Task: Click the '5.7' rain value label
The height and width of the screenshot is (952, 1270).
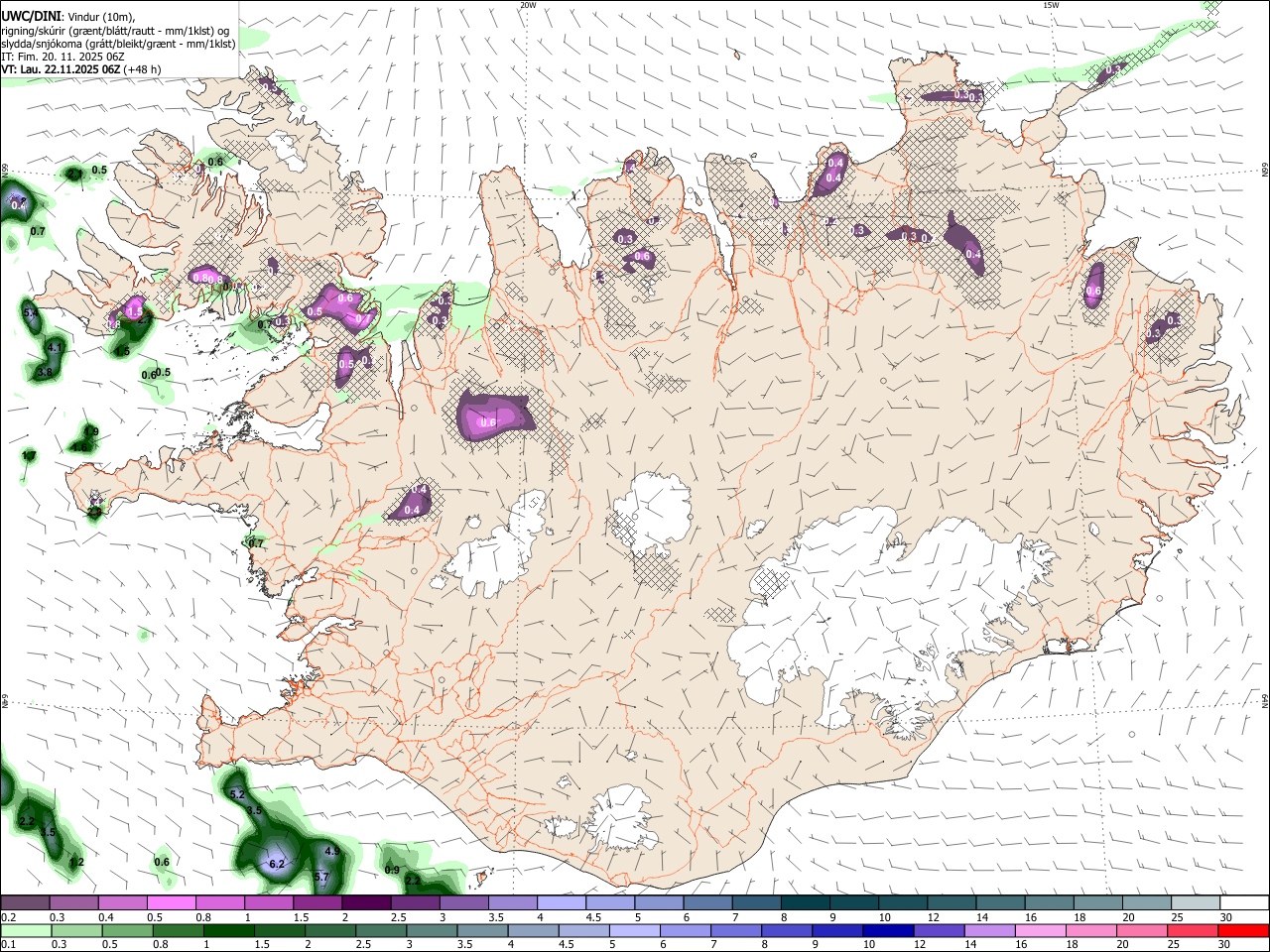Action: point(320,878)
